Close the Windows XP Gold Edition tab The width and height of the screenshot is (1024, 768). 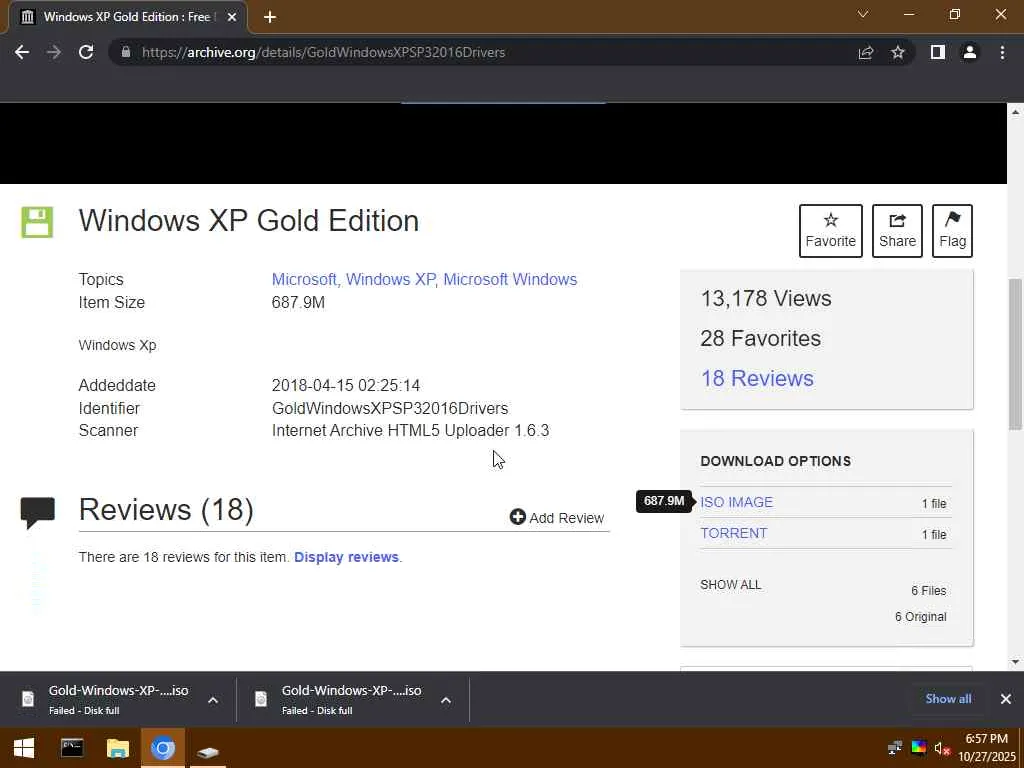pyautogui.click(x=231, y=17)
